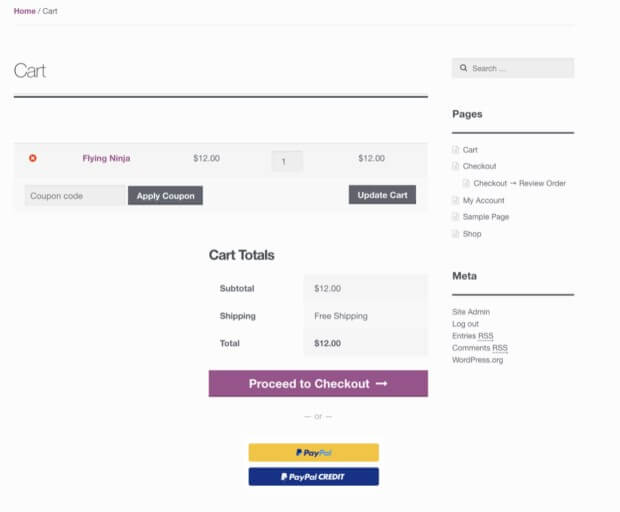Click the Log out link
620x512 pixels.
(x=465, y=324)
